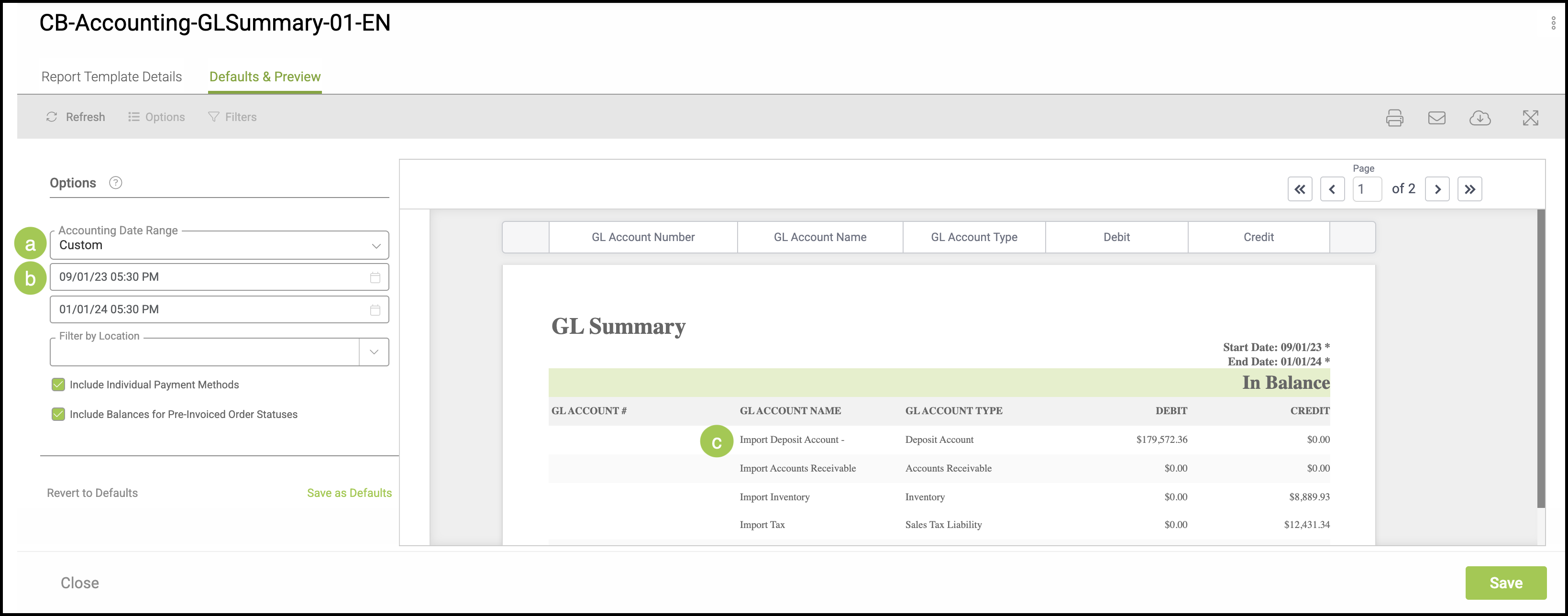Switch to the Report Template Details tab
This screenshot has width=1568, height=616.
coord(111,77)
